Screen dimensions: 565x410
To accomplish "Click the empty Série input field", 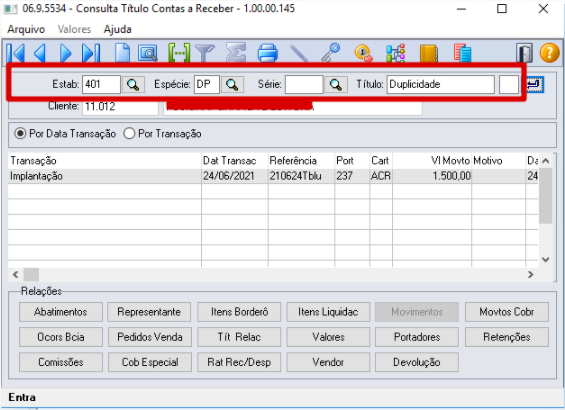I will tap(304, 85).
